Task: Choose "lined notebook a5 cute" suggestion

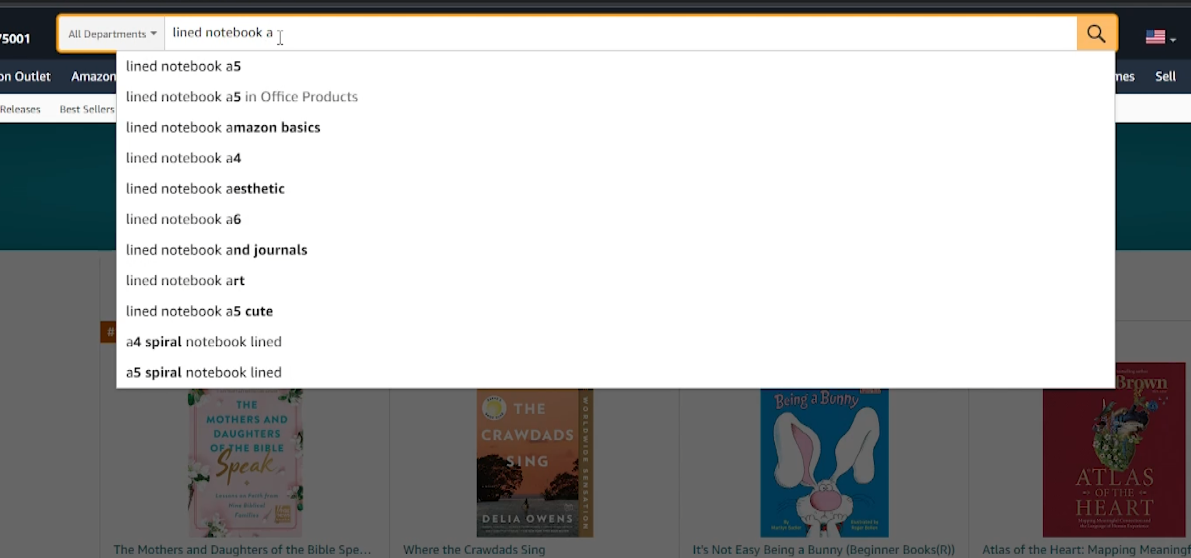Action: 615,311
